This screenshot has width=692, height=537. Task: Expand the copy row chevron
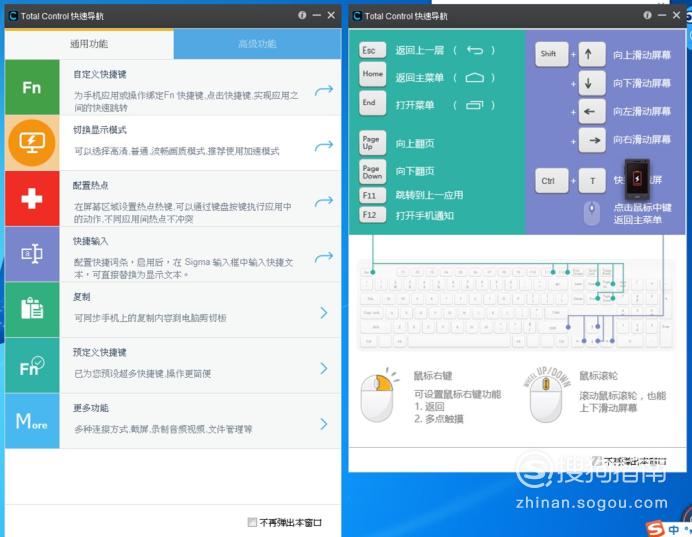[324, 312]
